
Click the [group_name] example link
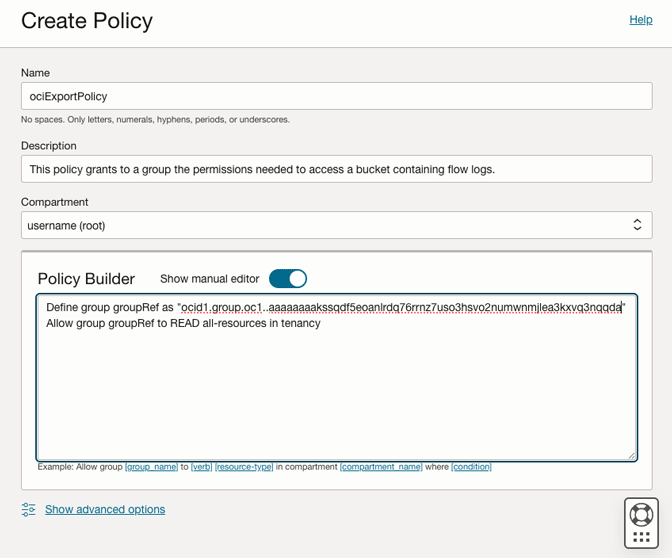(151, 467)
